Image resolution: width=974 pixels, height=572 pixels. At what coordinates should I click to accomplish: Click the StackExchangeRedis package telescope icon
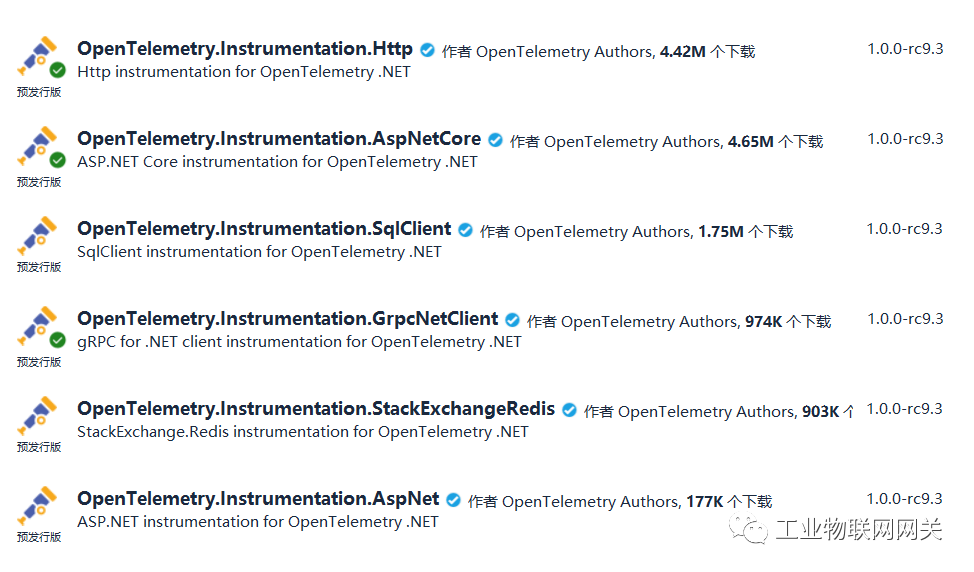(40, 418)
